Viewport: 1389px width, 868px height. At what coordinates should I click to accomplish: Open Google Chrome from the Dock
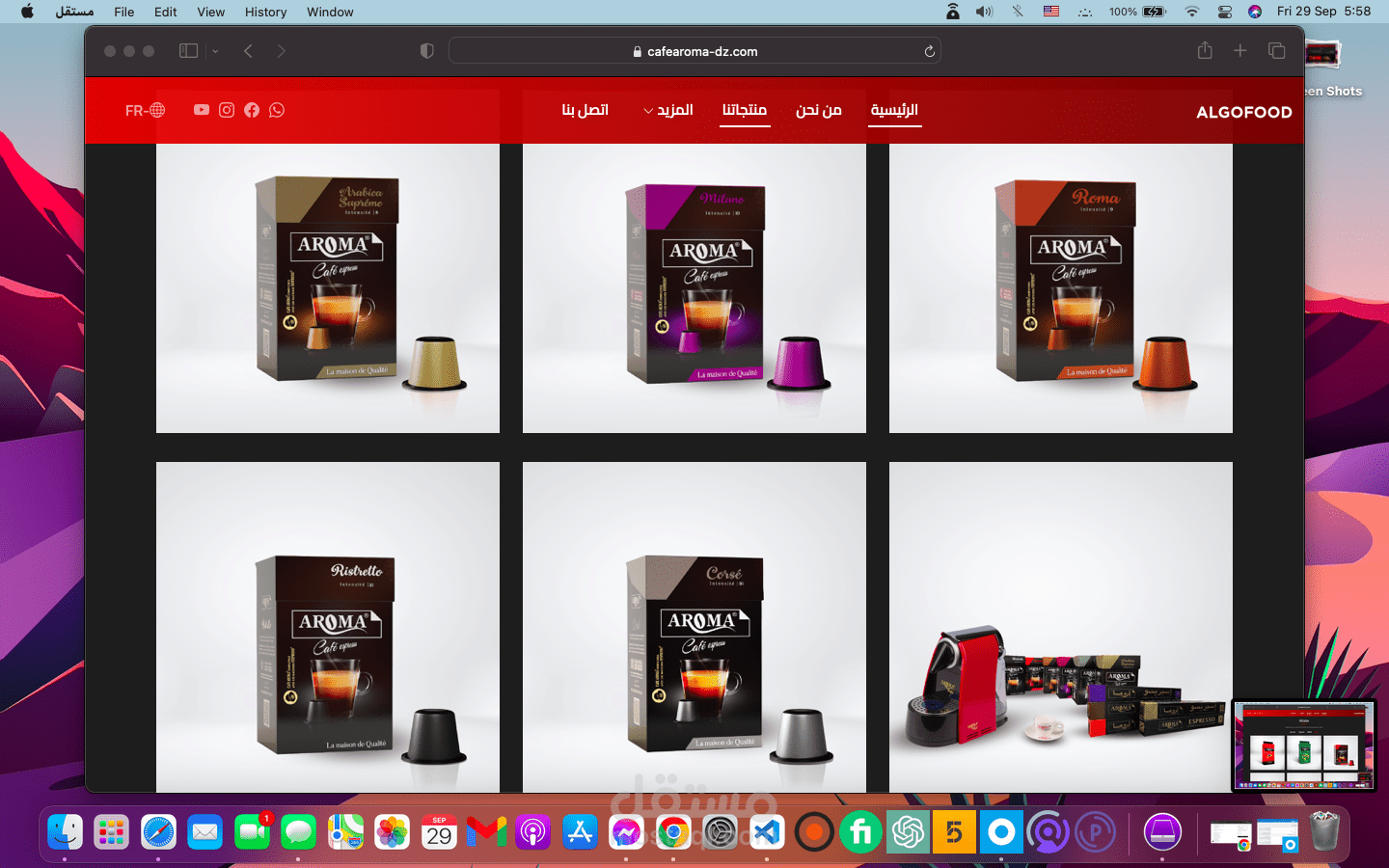tap(673, 832)
